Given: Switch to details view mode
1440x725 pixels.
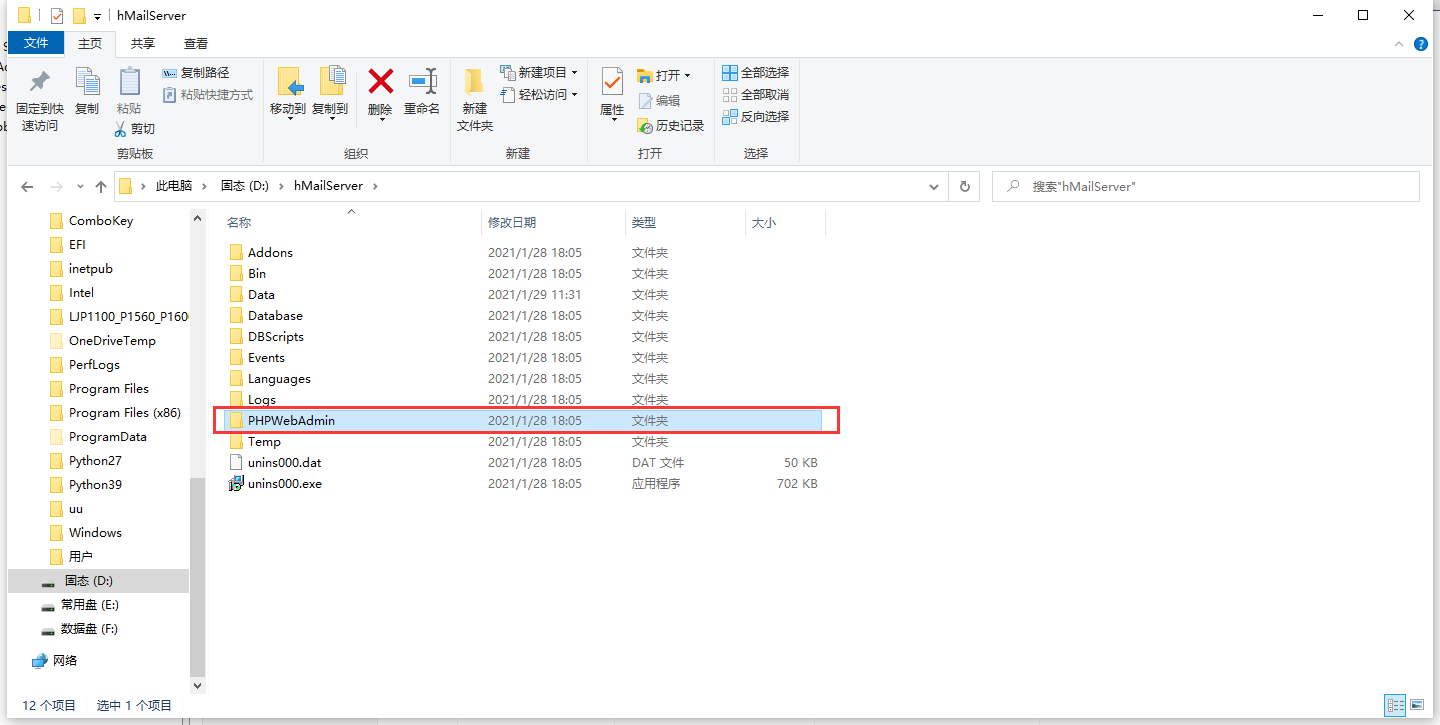Looking at the screenshot, I should [x=1395, y=706].
